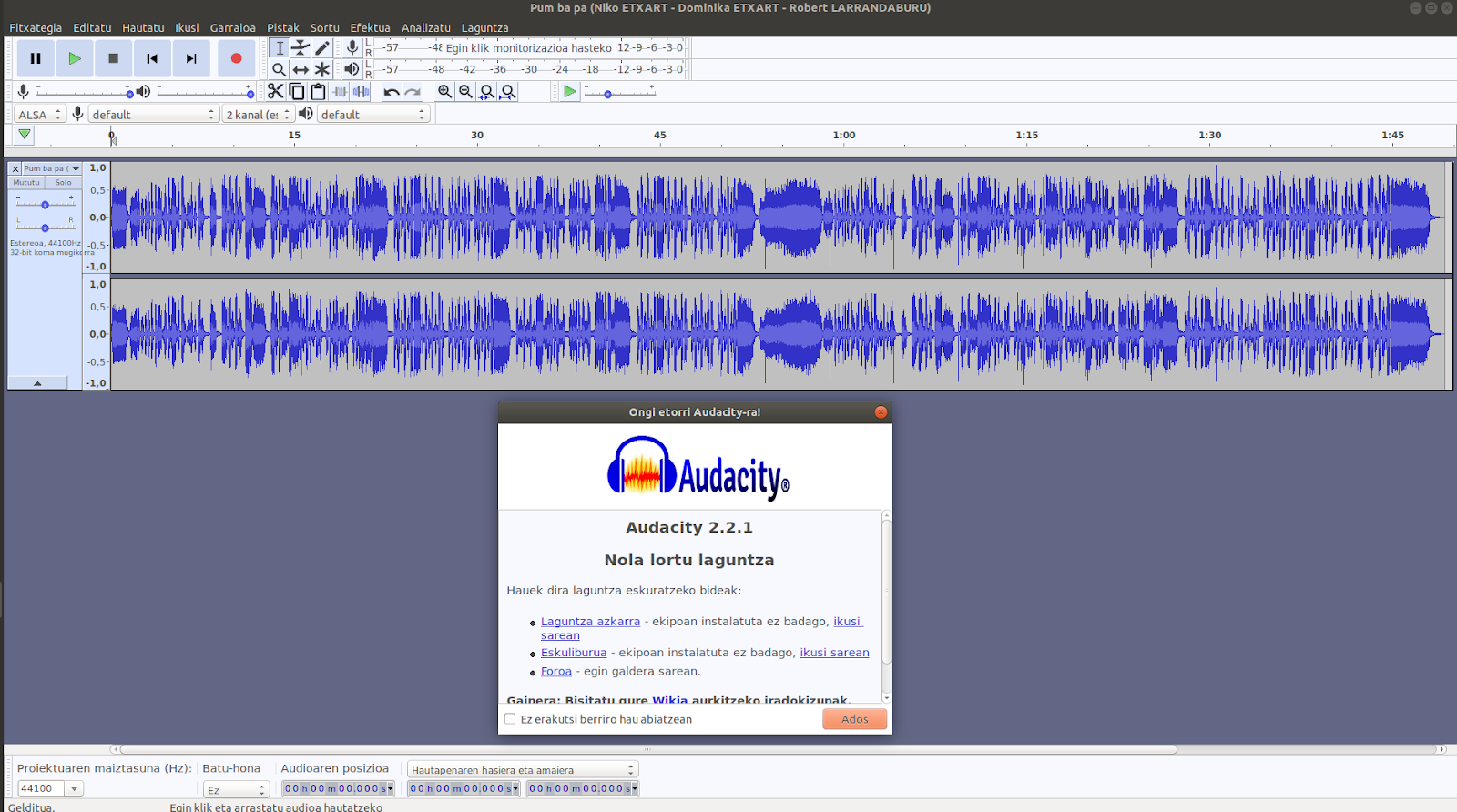The width and height of the screenshot is (1457, 812).
Task: Select the Zoom magnifier tool
Action: pos(280,69)
